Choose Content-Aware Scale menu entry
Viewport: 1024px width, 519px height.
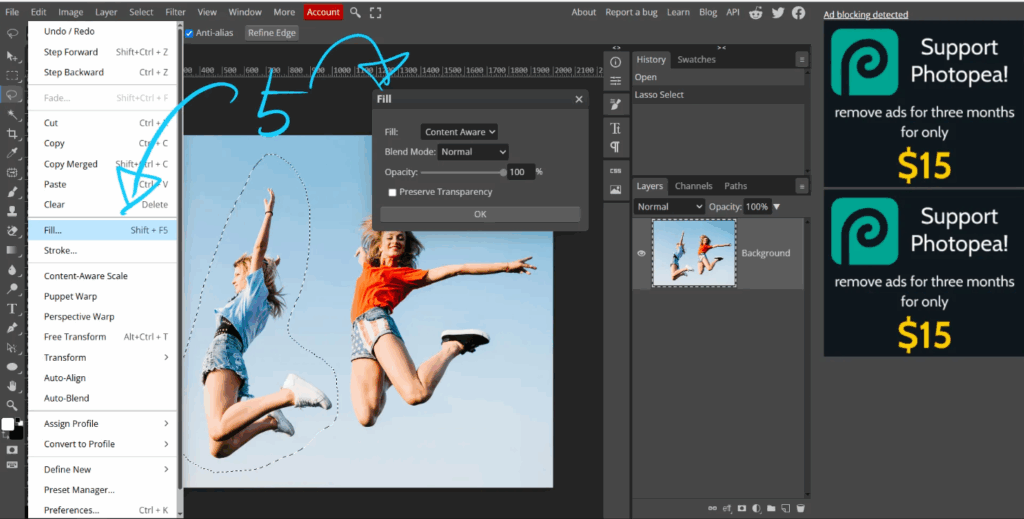[x=103, y=275]
